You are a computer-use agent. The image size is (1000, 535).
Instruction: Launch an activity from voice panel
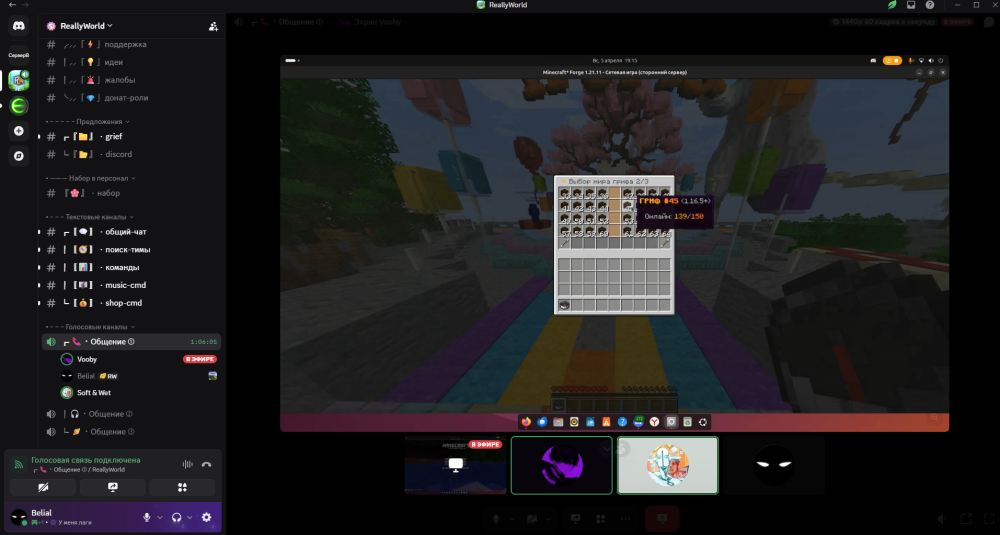coord(182,487)
